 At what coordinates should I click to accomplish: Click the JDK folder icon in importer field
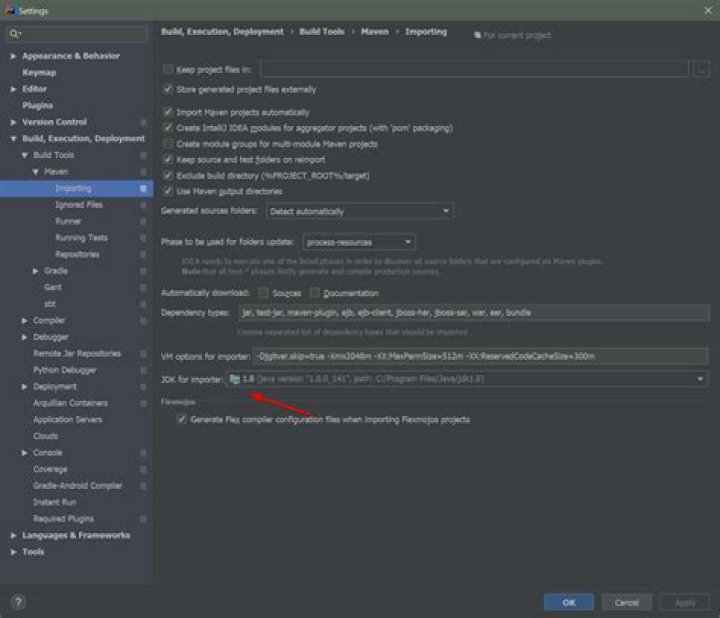pyautogui.click(x=235, y=379)
